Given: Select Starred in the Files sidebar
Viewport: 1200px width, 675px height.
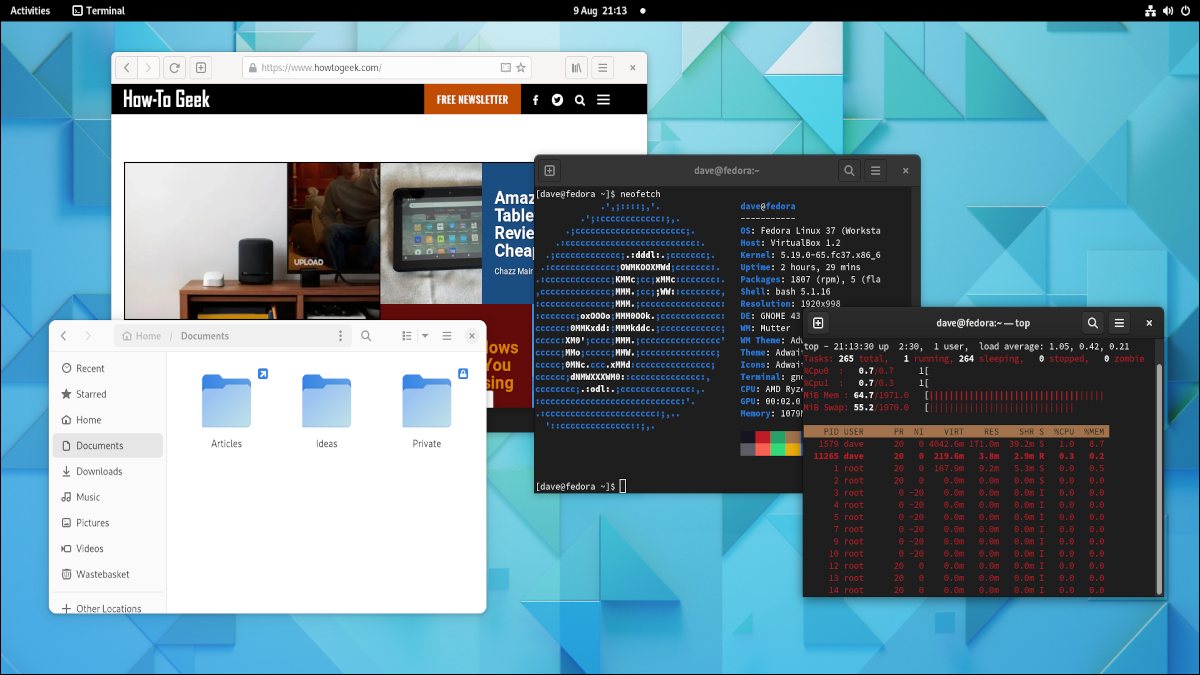Looking at the screenshot, I should point(108,394).
